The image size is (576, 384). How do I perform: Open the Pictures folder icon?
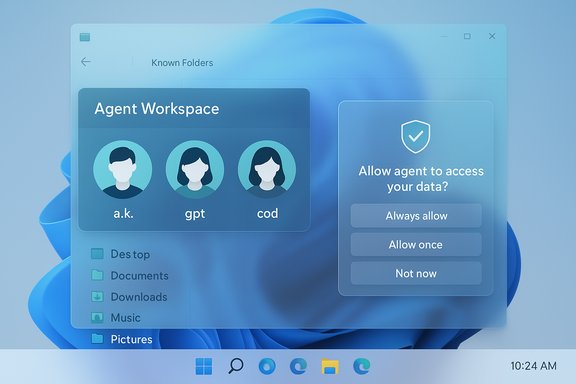point(97,338)
